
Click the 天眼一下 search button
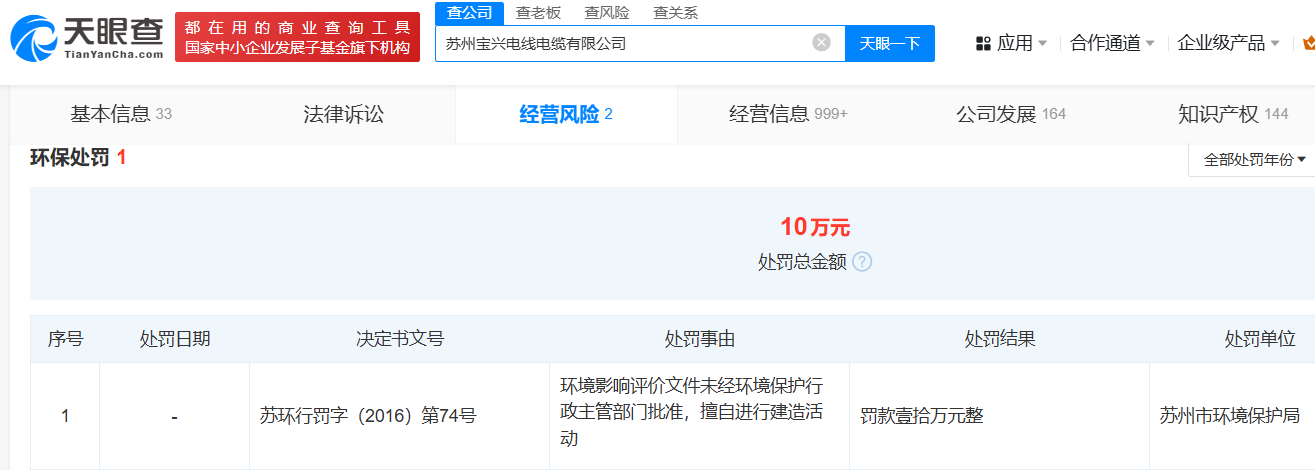click(x=890, y=43)
